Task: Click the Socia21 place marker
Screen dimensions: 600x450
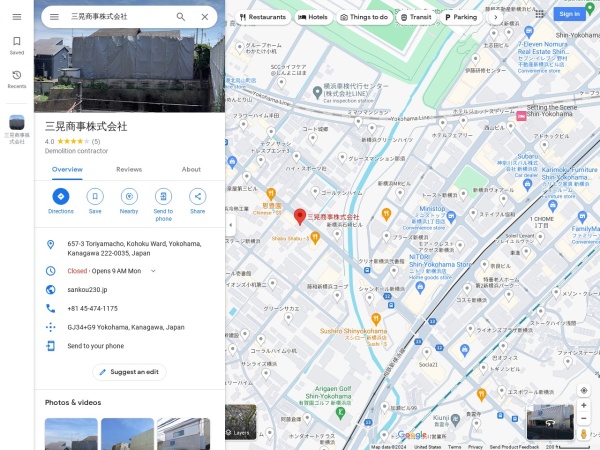Action: [x=427, y=352]
